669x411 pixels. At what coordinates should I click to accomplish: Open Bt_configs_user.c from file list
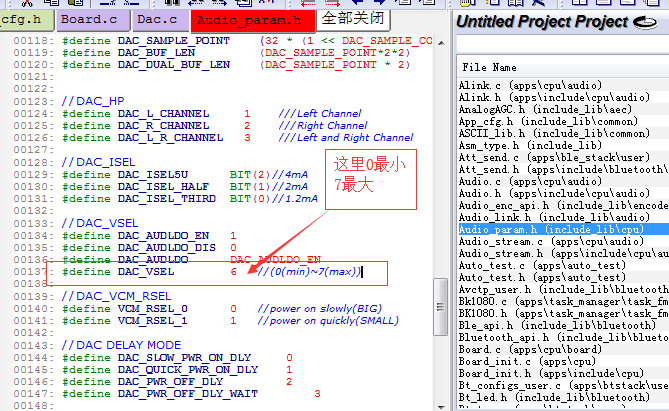pos(563,385)
